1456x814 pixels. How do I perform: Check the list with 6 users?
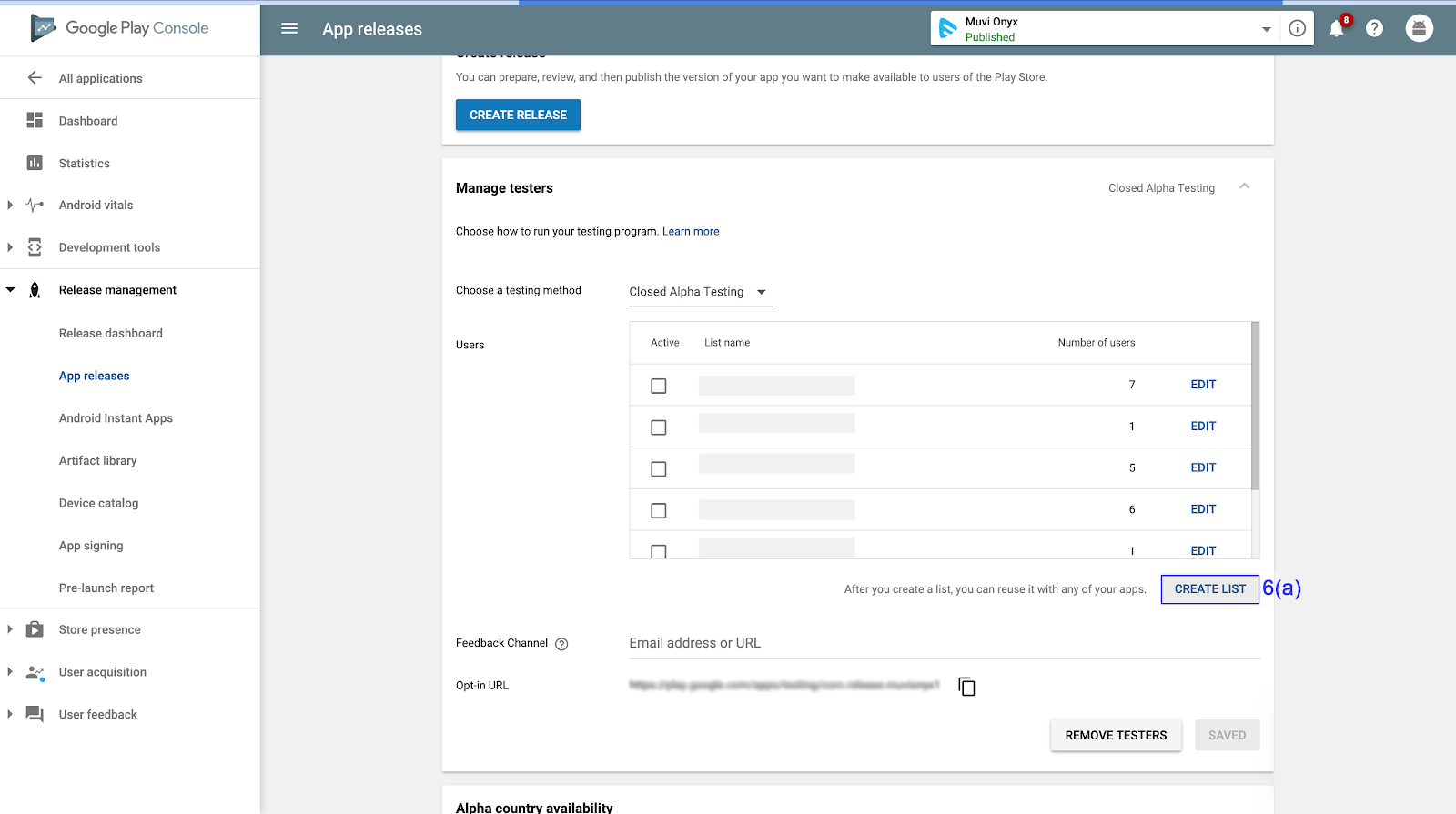tap(659, 511)
